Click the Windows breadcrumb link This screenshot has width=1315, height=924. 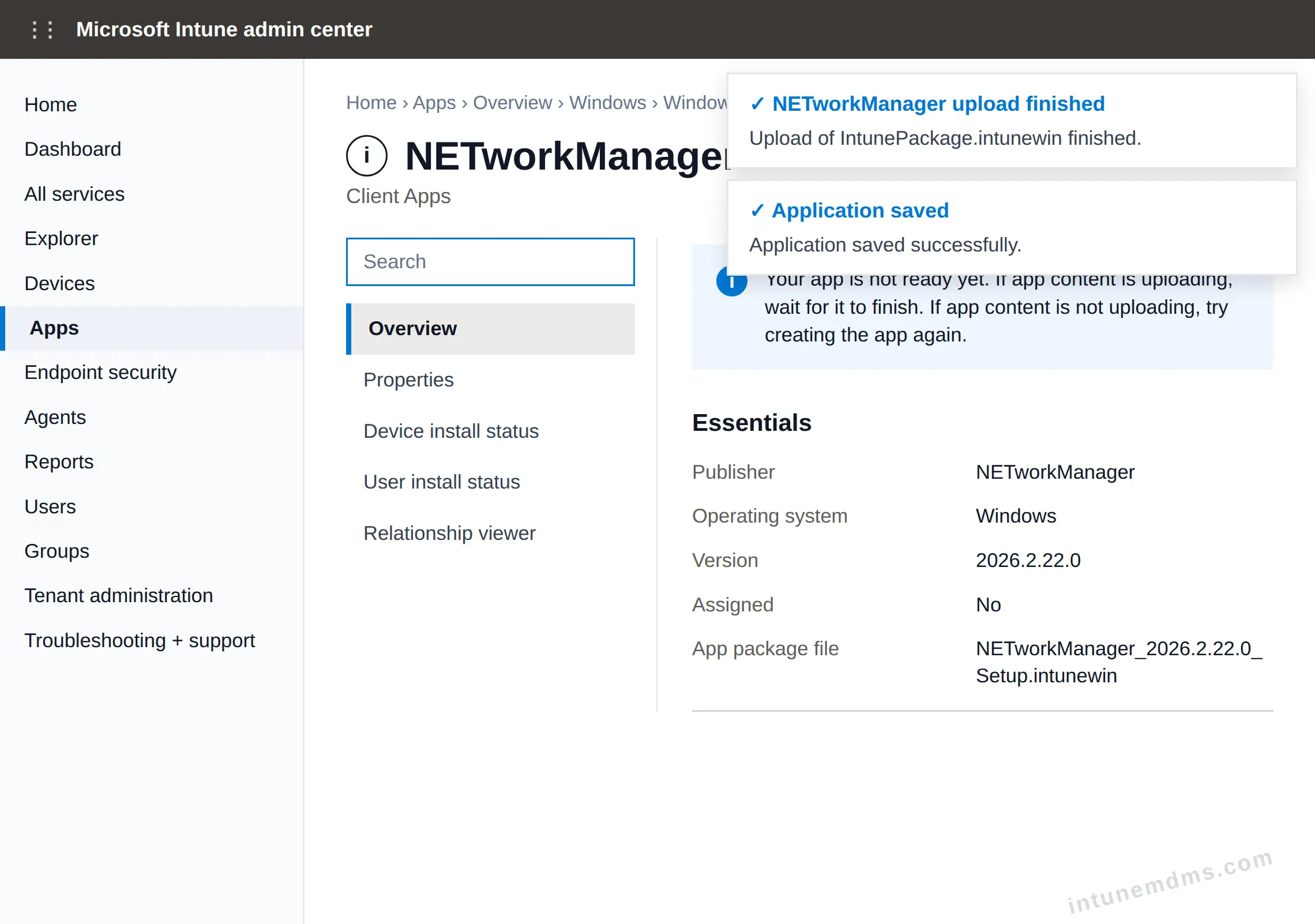point(608,102)
